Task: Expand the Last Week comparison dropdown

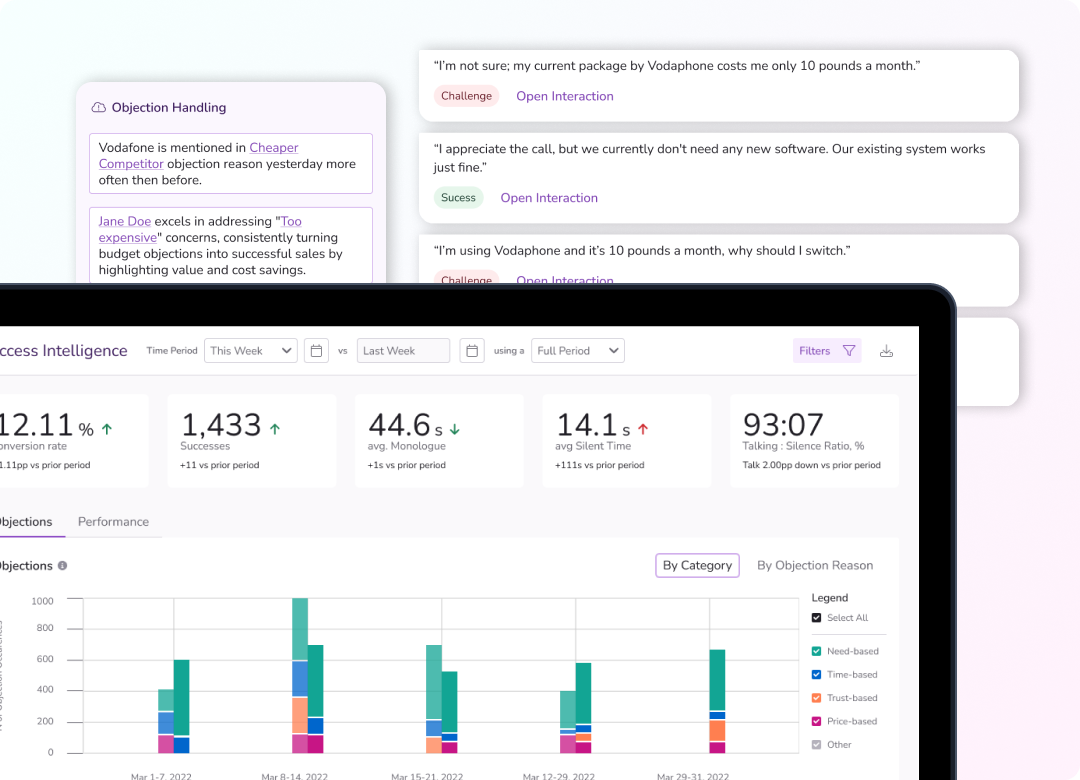Action: pyautogui.click(x=403, y=350)
